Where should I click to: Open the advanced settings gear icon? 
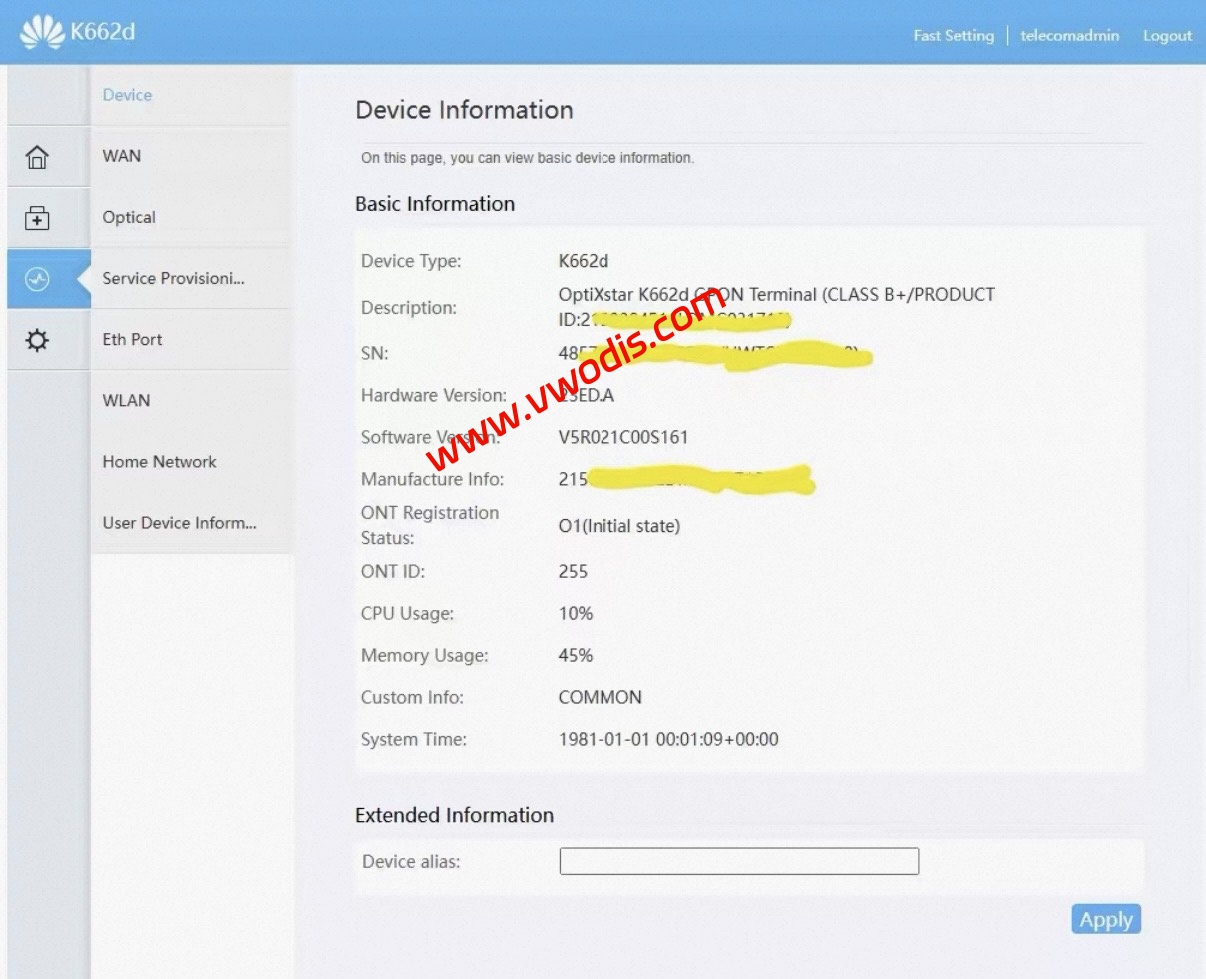(x=37, y=341)
